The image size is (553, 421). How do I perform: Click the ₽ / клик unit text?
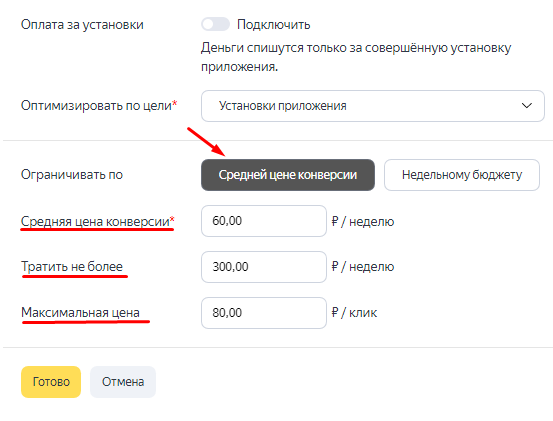click(x=354, y=313)
